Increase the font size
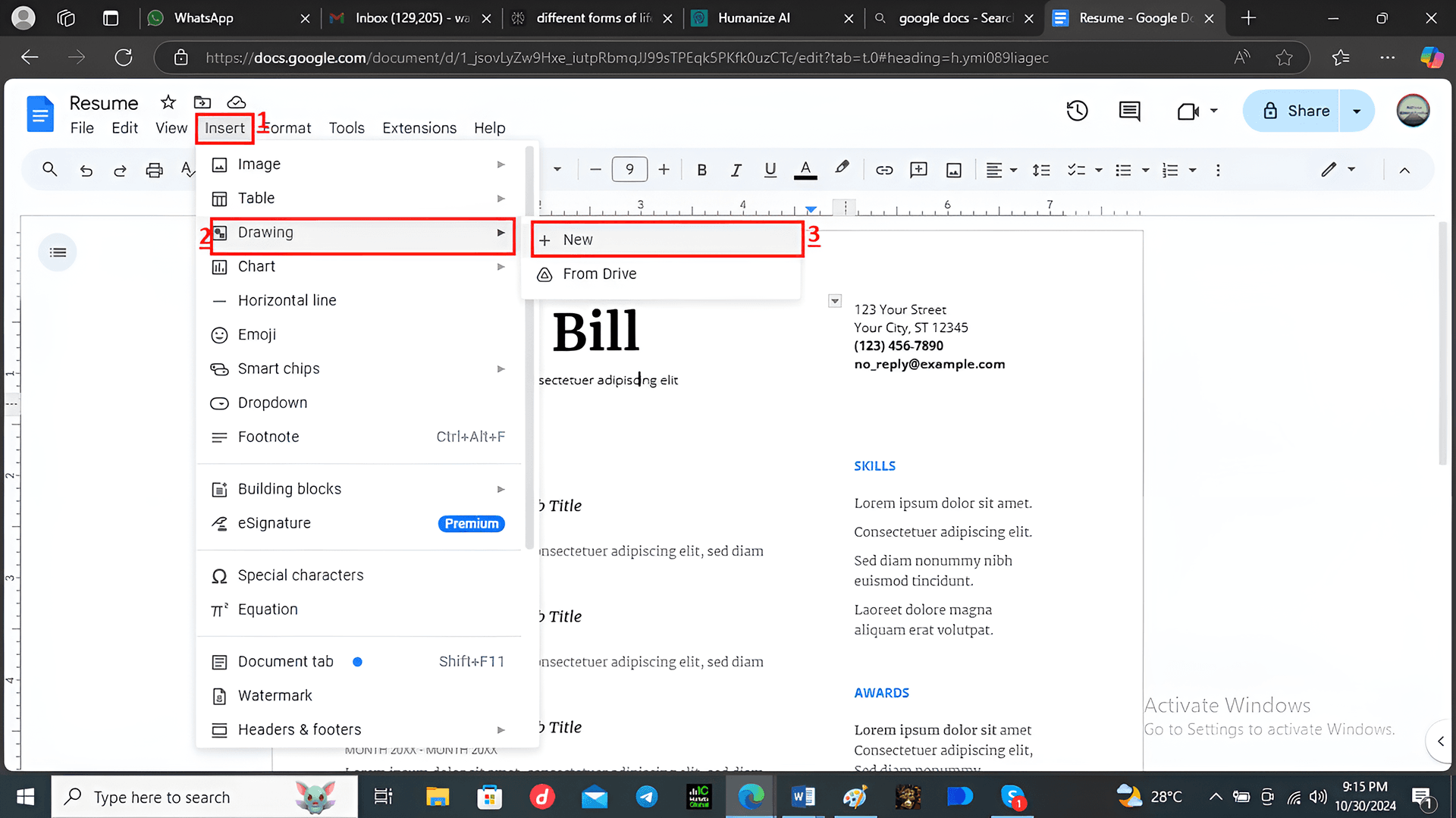Image resolution: width=1456 pixels, height=818 pixels. click(664, 170)
